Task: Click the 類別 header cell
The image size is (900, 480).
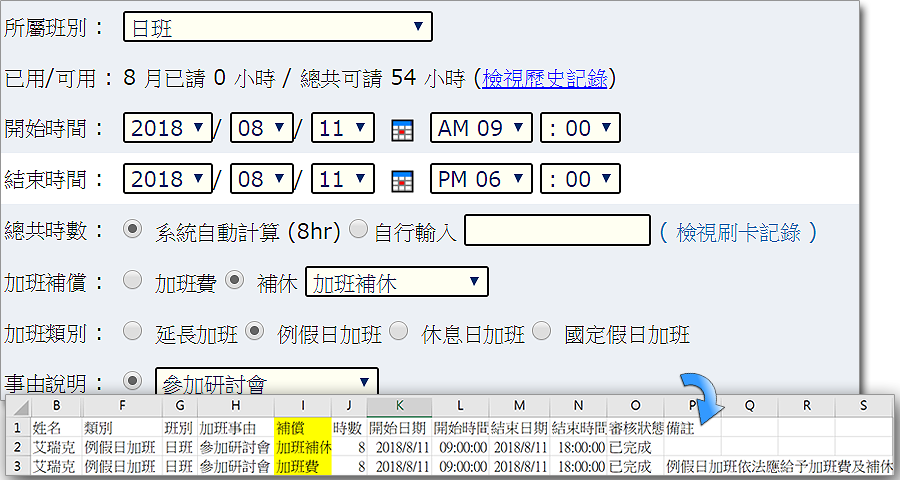Action: pyautogui.click(x=122, y=428)
